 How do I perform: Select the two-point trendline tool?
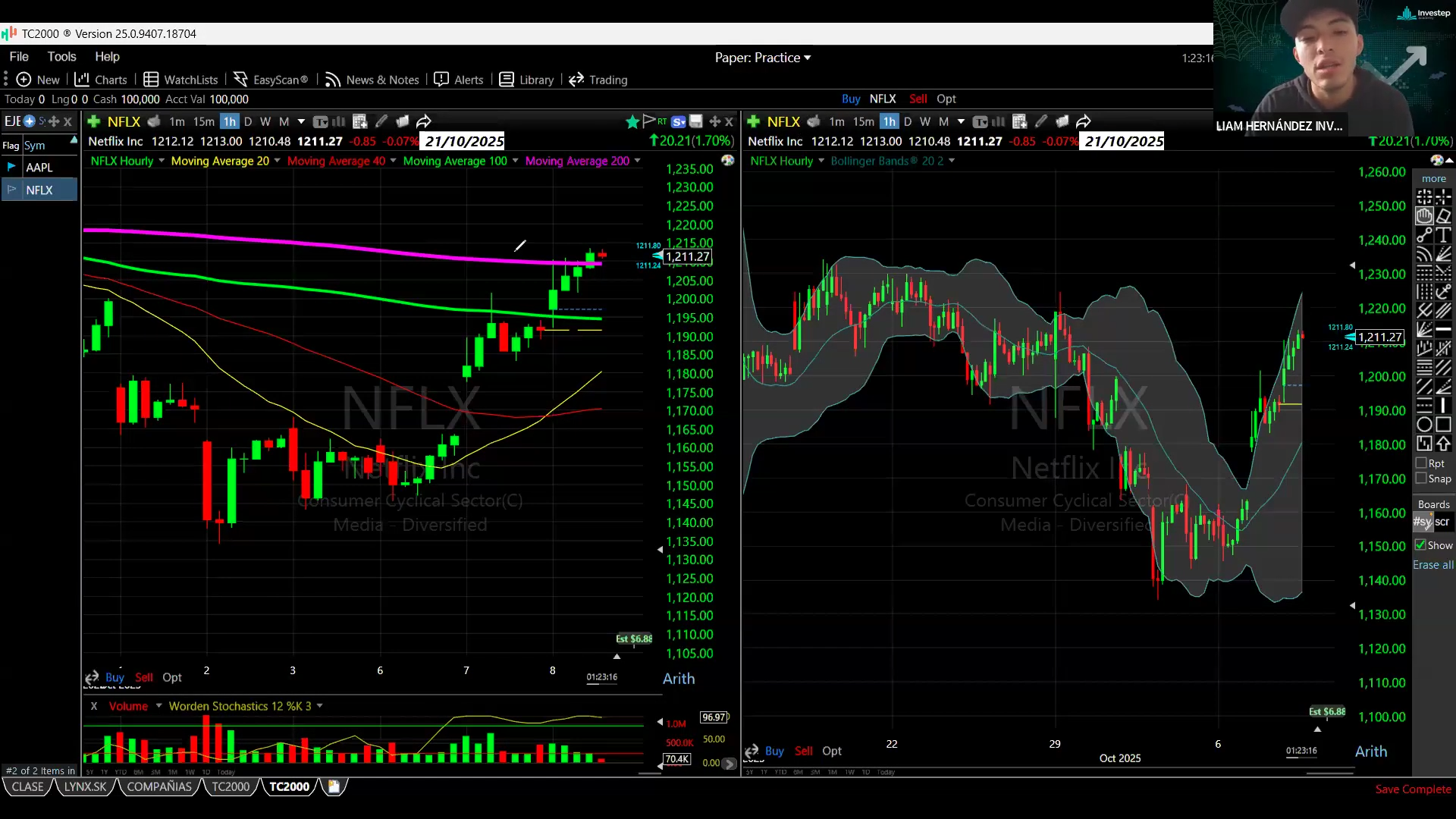(x=1424, y=235)
